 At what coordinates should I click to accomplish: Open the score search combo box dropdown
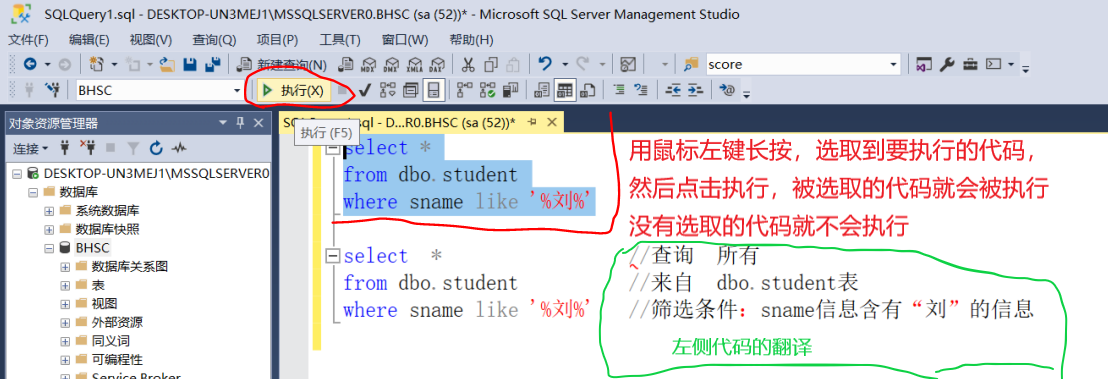click(893, 64)
